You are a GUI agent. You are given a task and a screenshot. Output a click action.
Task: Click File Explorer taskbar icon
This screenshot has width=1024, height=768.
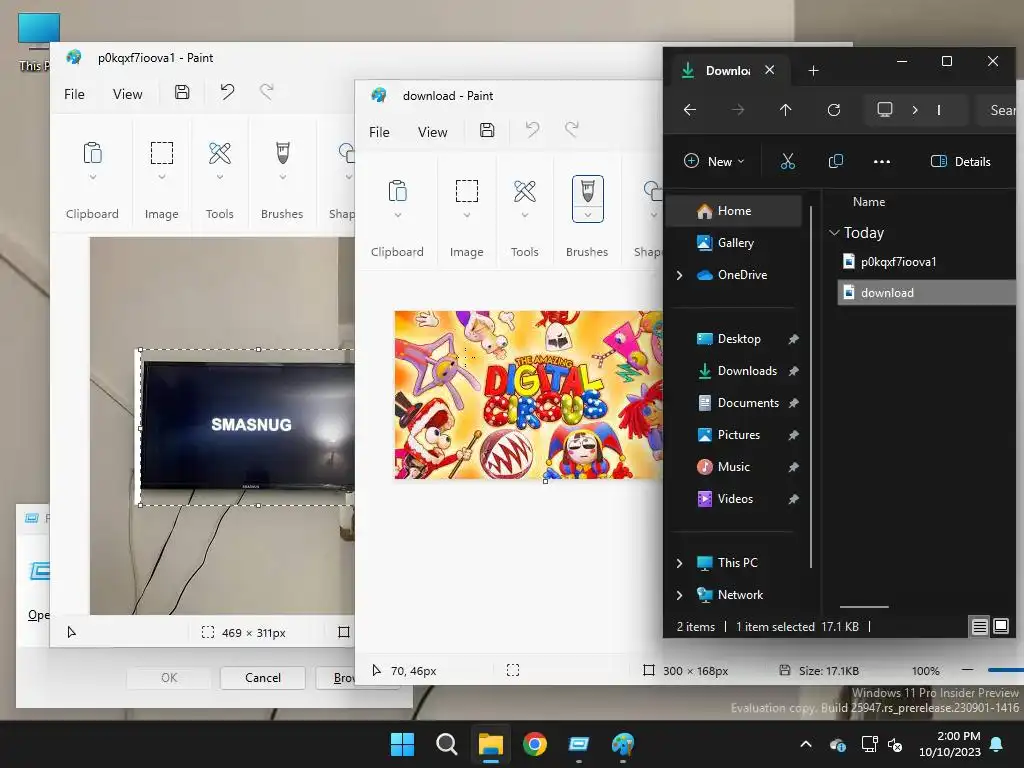pos(490,744)
